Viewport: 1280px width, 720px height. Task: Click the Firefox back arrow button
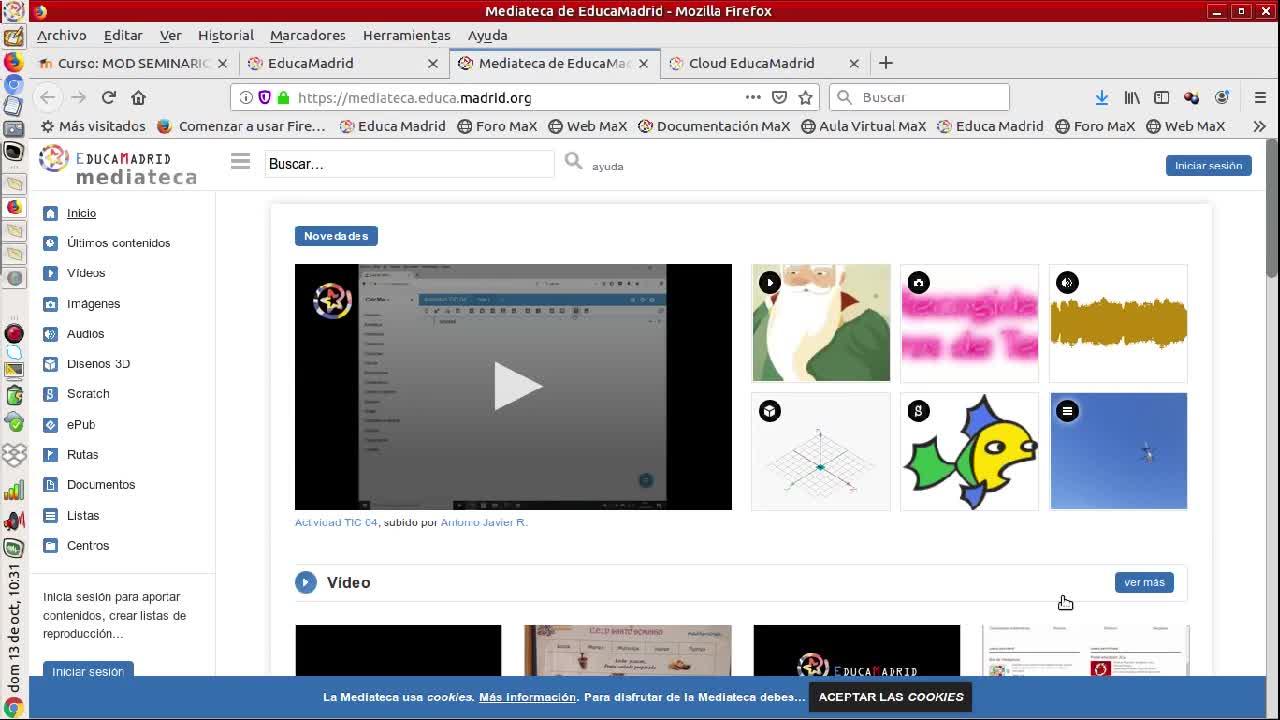pos(47,97)
